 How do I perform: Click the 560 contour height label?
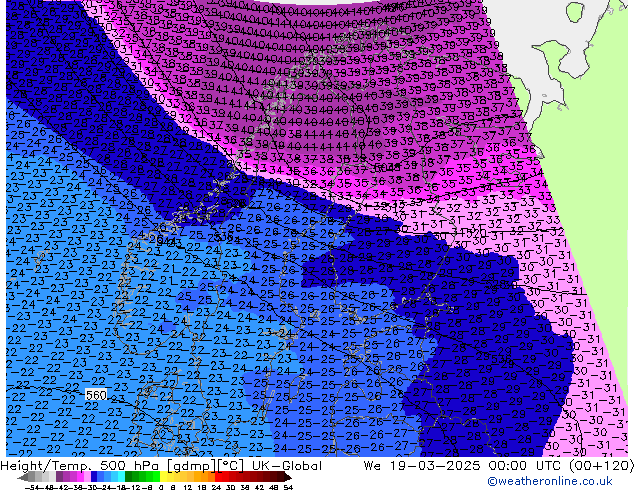[96, 395]
